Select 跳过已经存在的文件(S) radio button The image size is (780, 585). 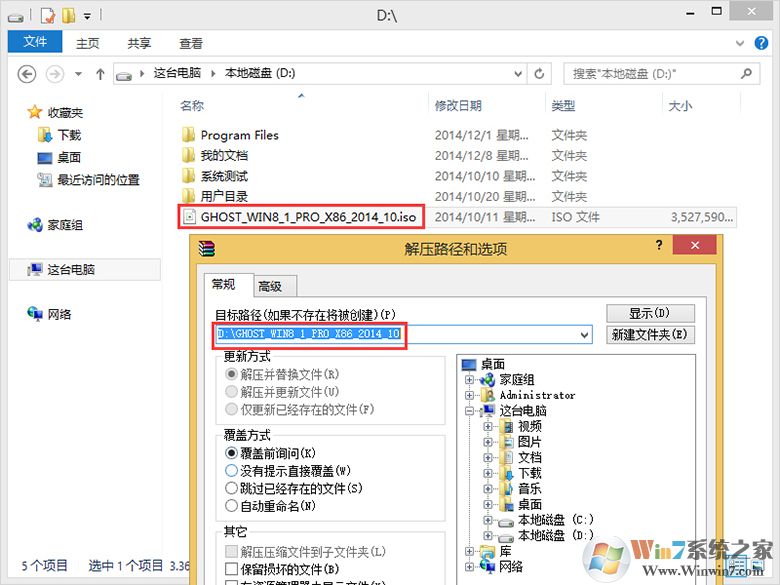[x=231, y=488]
